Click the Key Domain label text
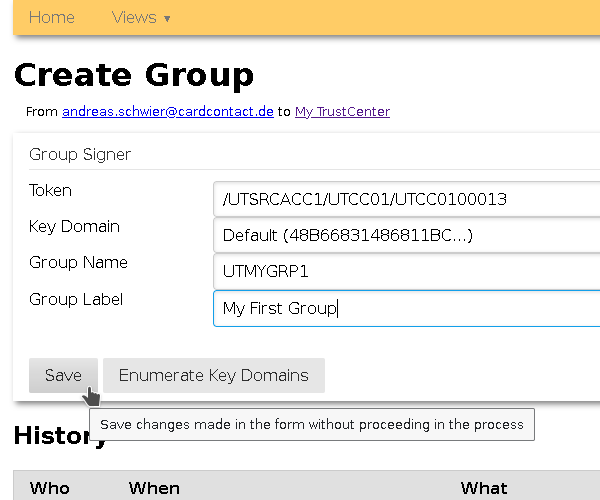The height and width of the screenshot is (500, 600). pyautogui.click(x=74, y=227)
